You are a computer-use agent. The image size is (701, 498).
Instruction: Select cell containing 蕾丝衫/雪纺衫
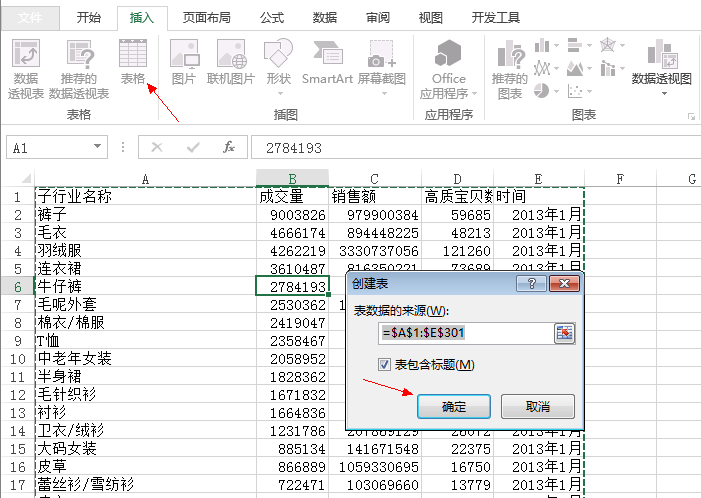146,484
